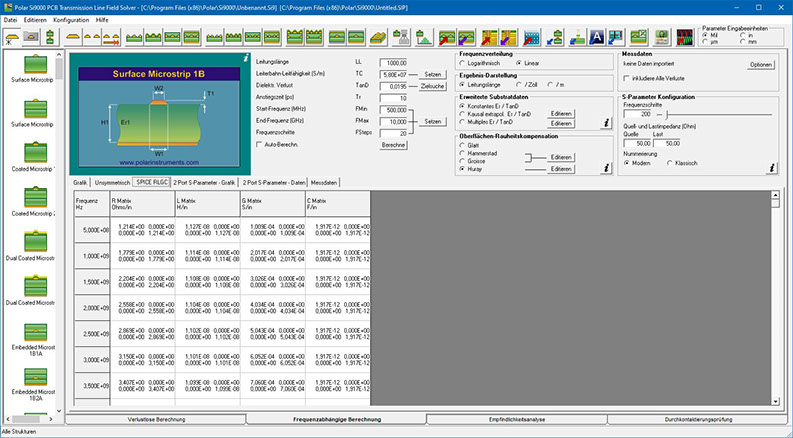Open info icon beside Erweiterte Substratdaten
Screen dimensions: 793x438
click(x=605, y=123)
